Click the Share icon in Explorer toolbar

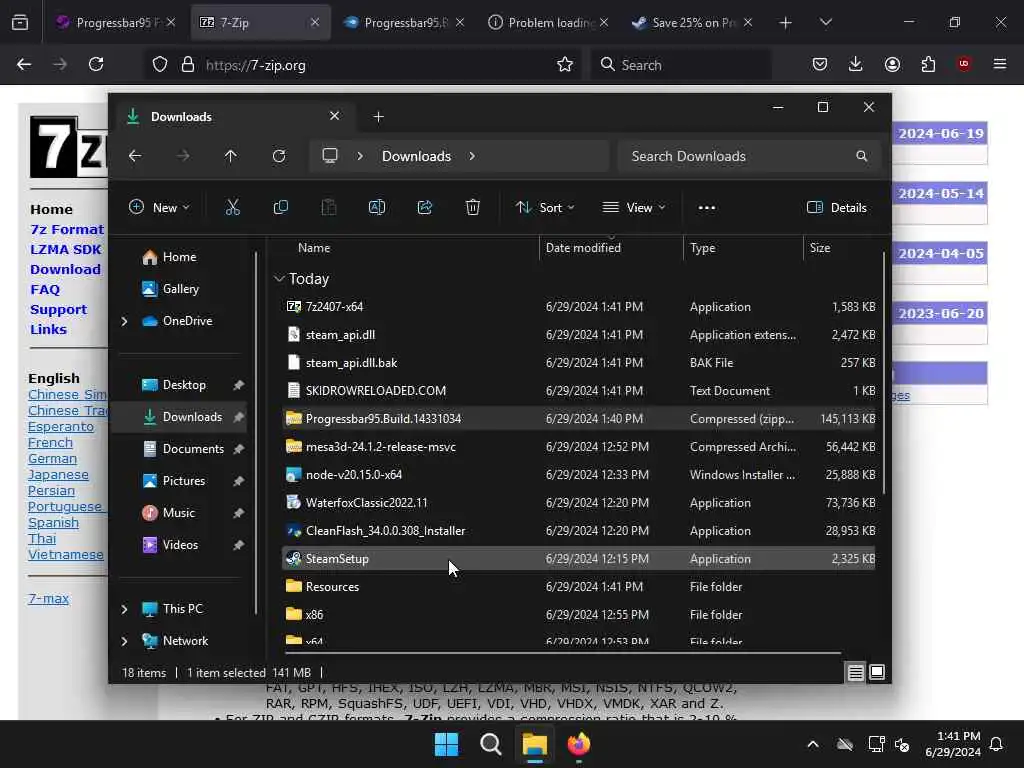[x=424, y=208]
